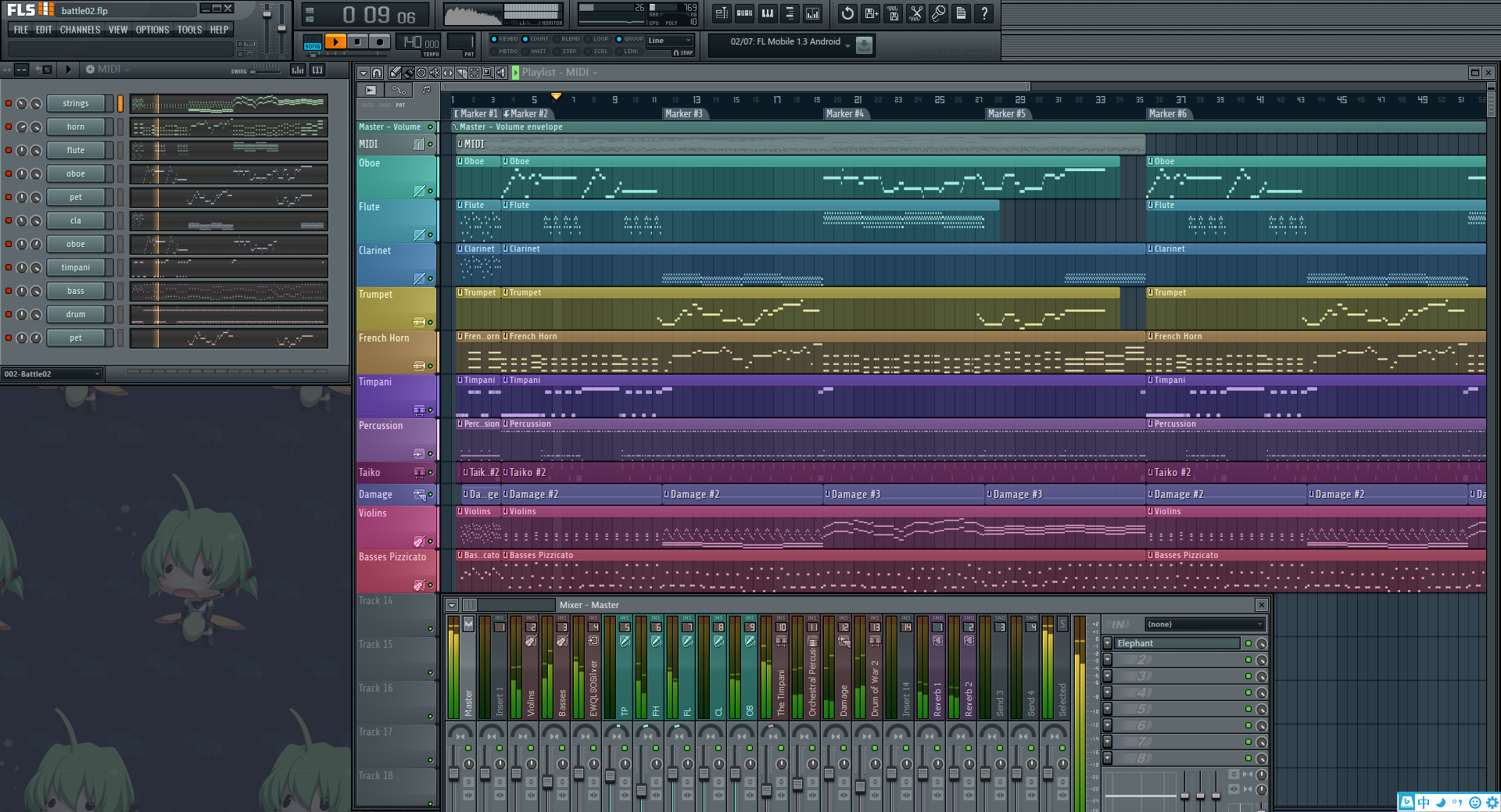Viewport: 1501px width, 812px height.
Task: Open the CHANNELS menu
Action: [80, 30]
